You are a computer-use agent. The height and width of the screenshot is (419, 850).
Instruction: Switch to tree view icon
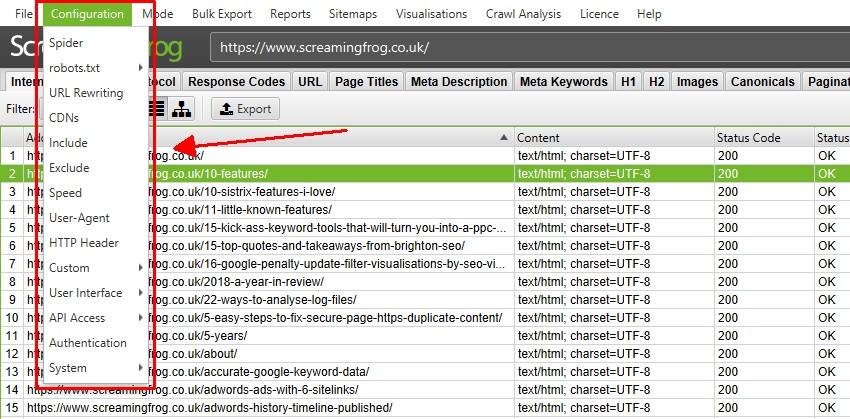pos(182,109)
